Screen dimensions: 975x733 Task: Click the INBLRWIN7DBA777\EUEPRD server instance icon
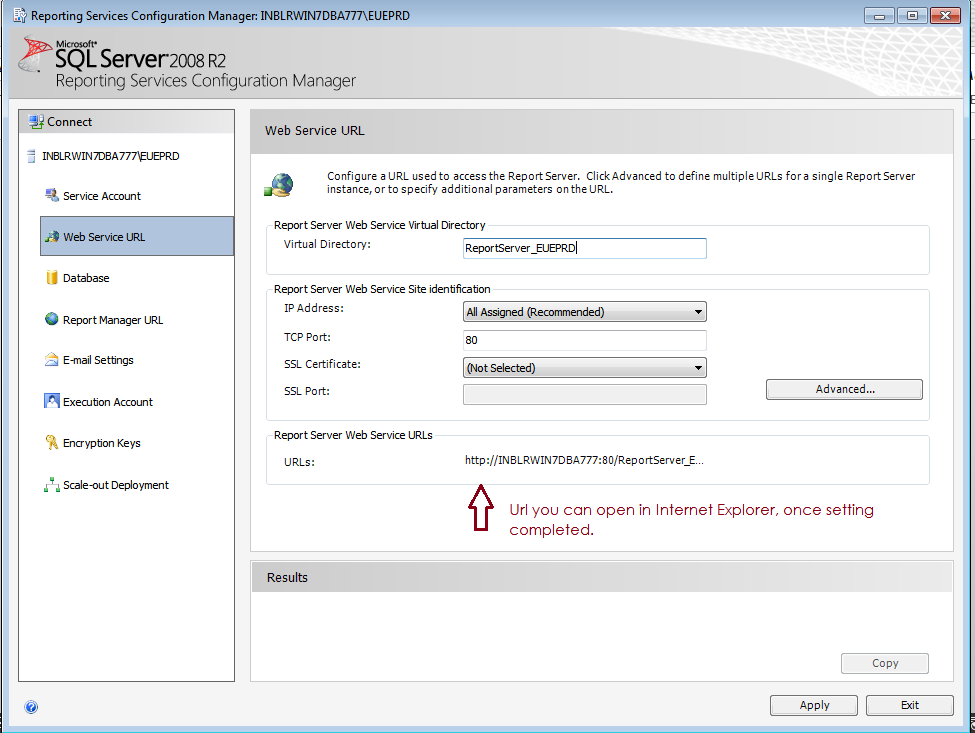tap(31, 156)
